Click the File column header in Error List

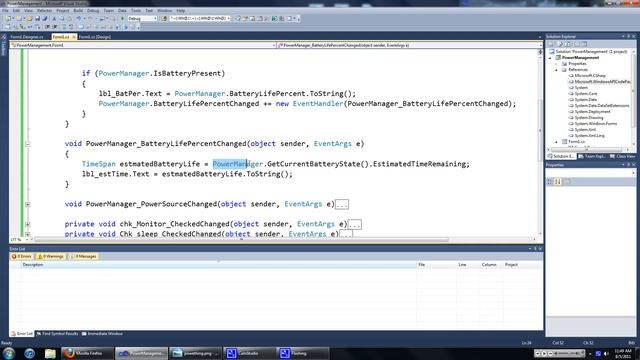click(x=437, y=265)
